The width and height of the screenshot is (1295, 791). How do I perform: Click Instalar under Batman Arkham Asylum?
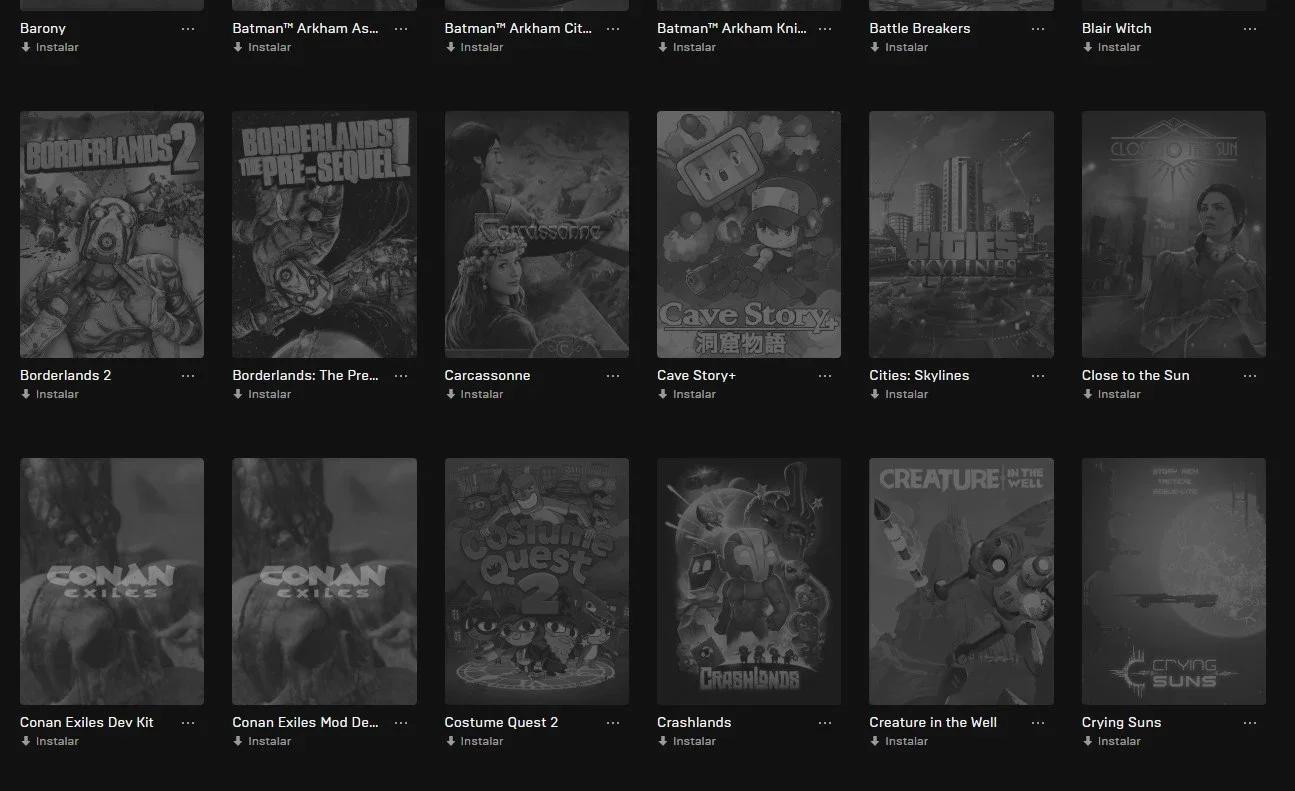point(262,47)
